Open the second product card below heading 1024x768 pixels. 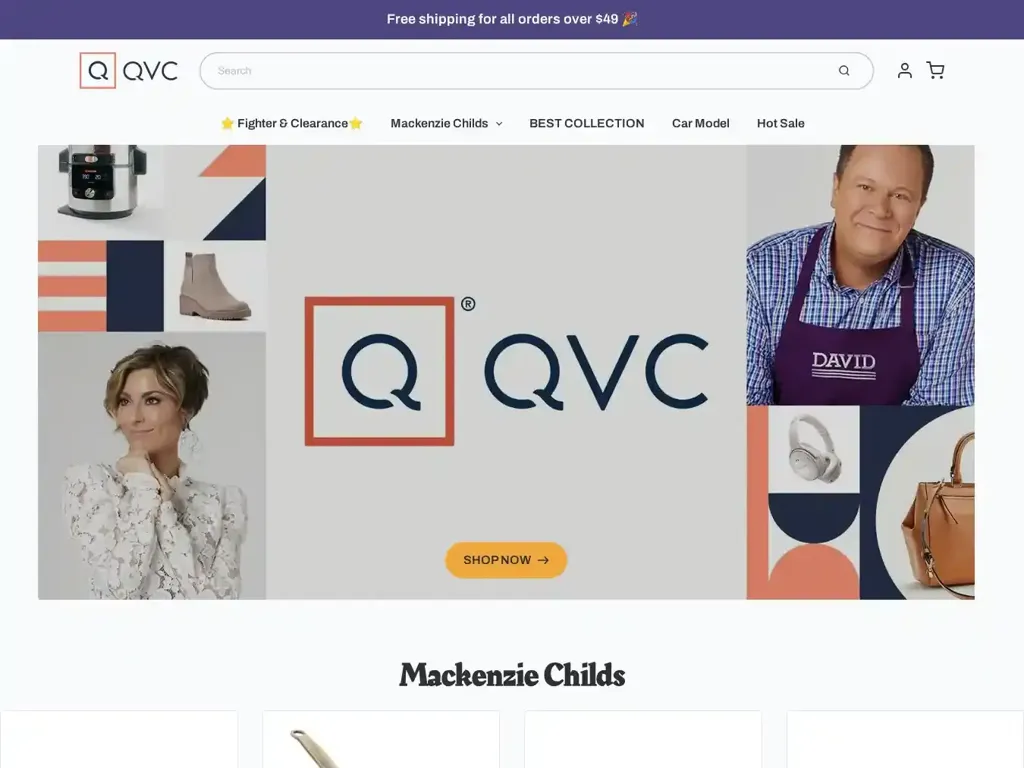click(x=381, y=739)
